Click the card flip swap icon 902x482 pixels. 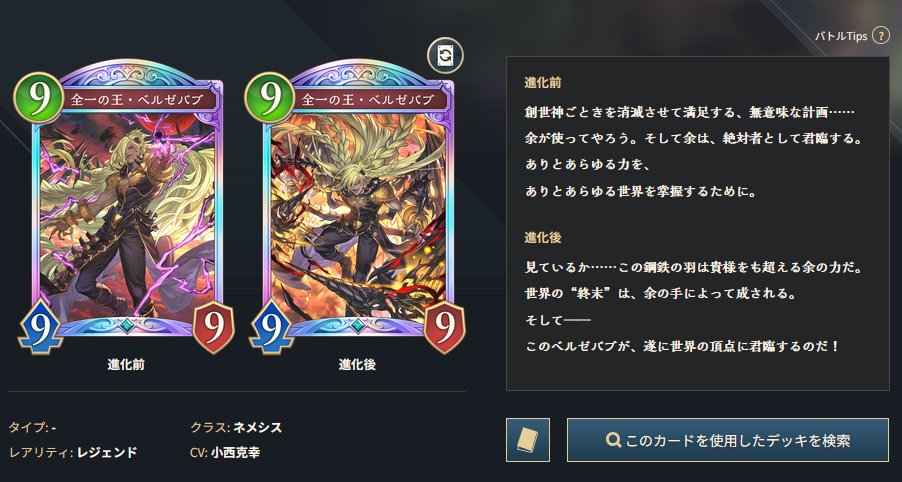445,56
